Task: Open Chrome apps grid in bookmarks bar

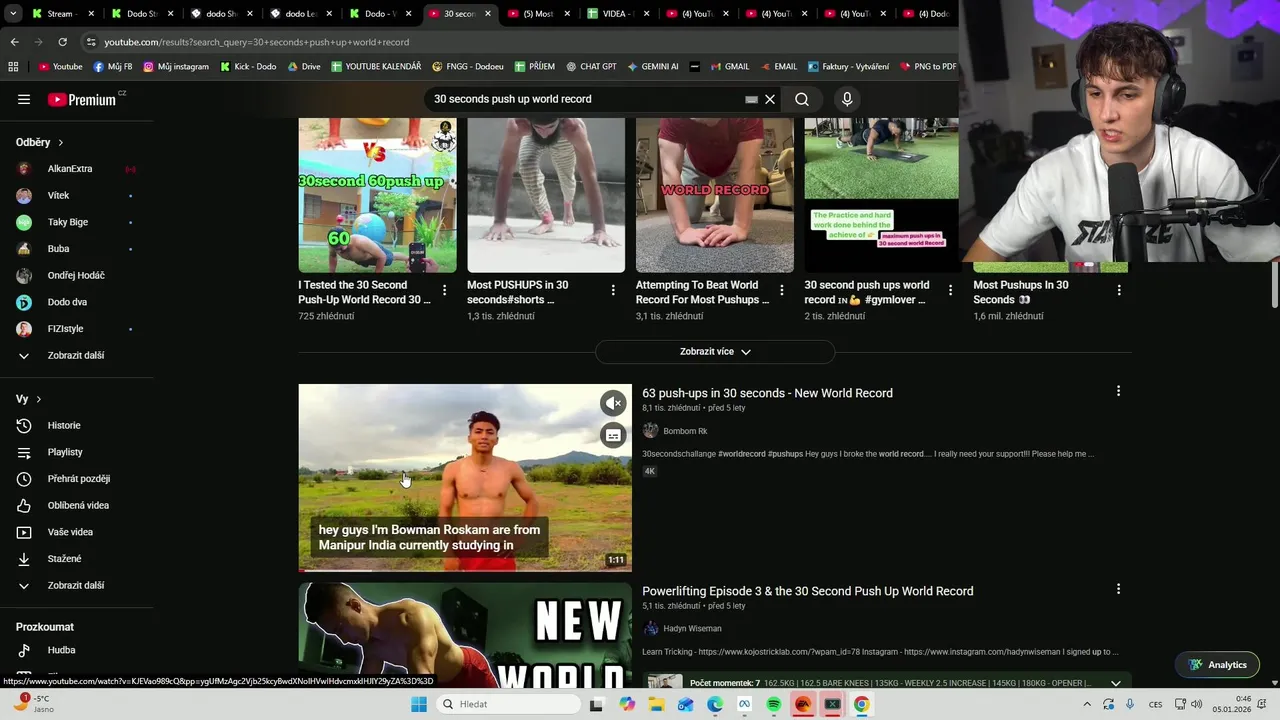Action: tap(13, 67)
